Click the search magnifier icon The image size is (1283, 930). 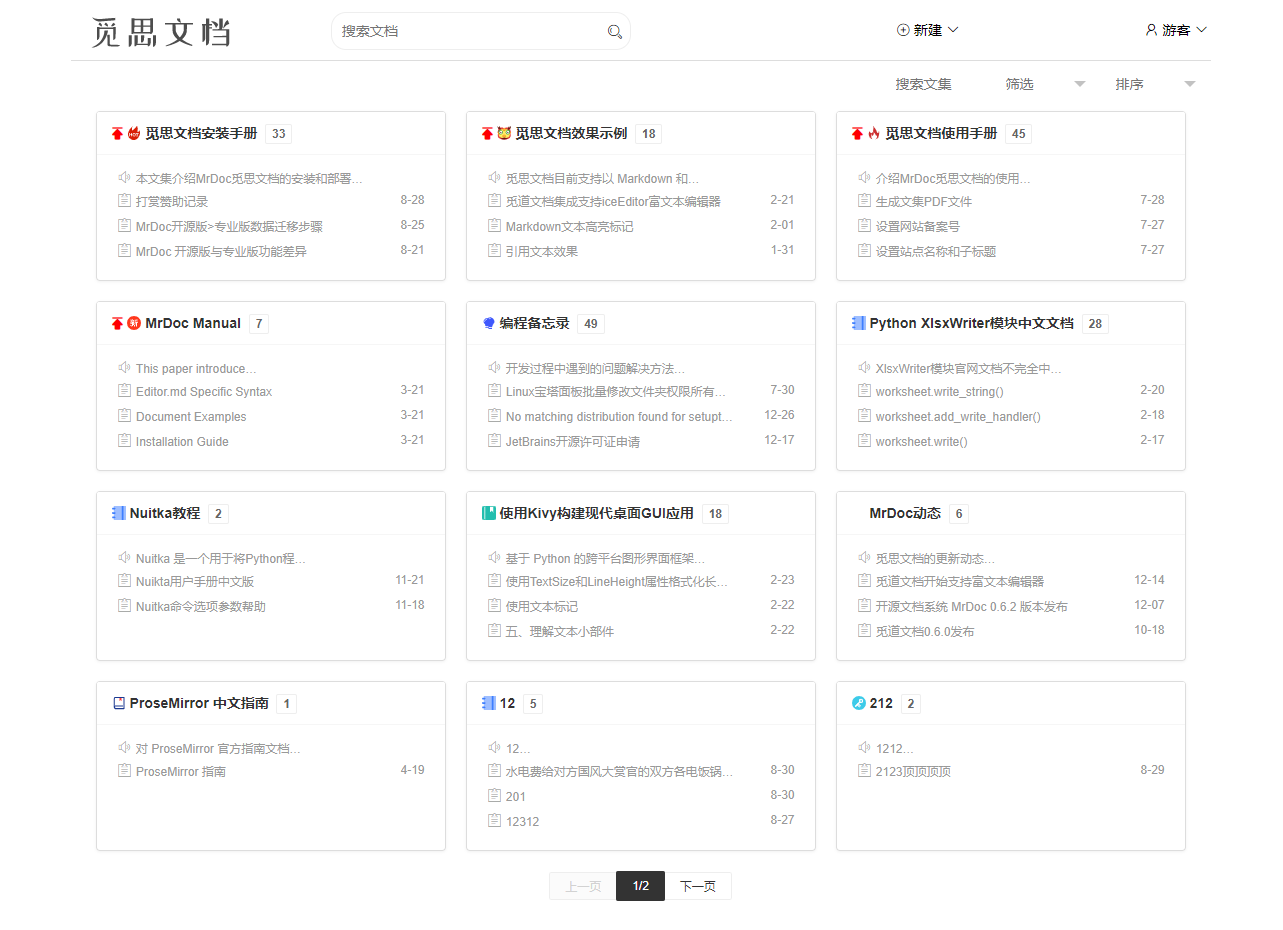tap(615, 32)
